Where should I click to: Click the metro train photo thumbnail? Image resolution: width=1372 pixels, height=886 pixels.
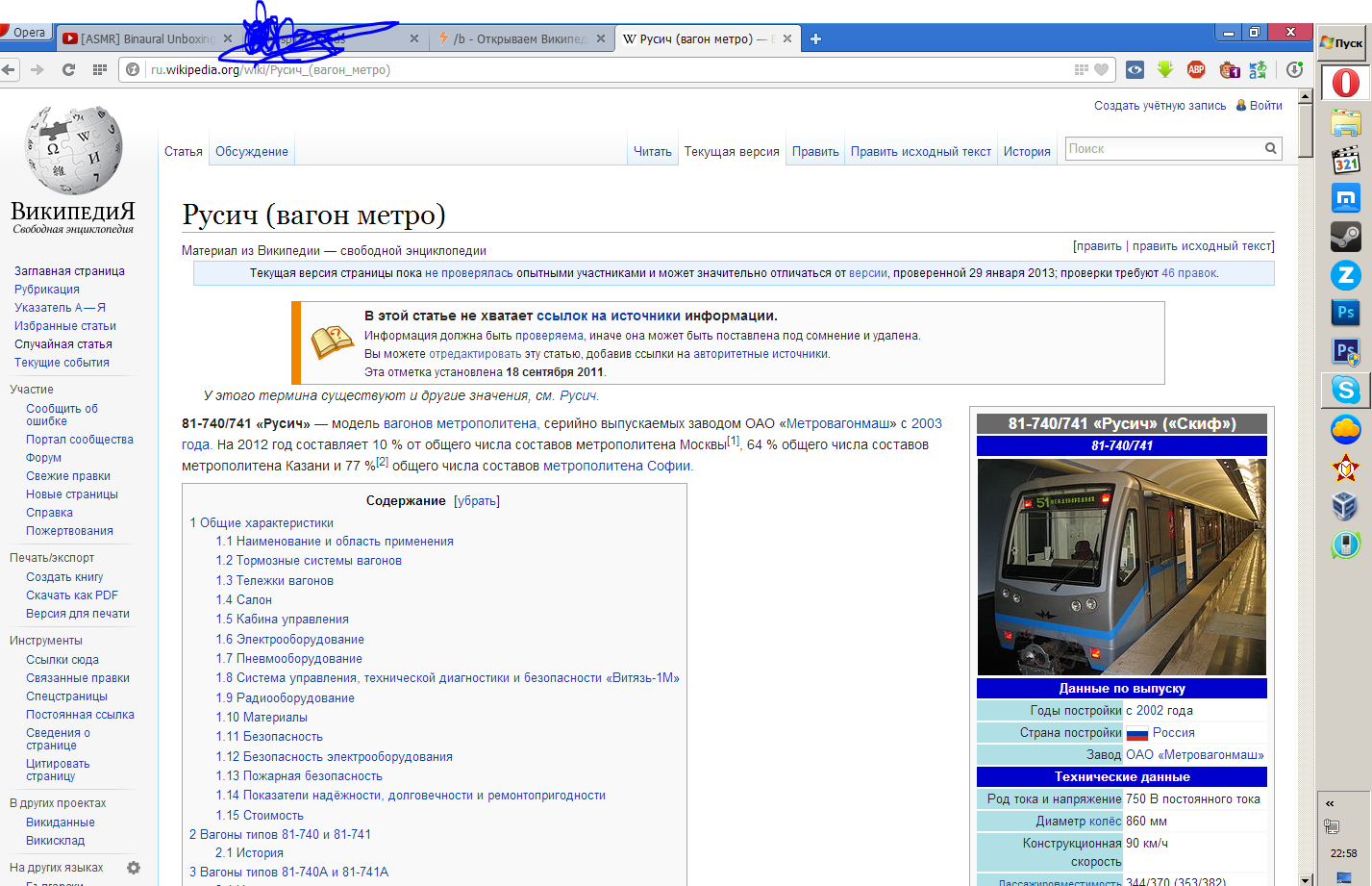pyautogui.click(x=1122, y=567)
